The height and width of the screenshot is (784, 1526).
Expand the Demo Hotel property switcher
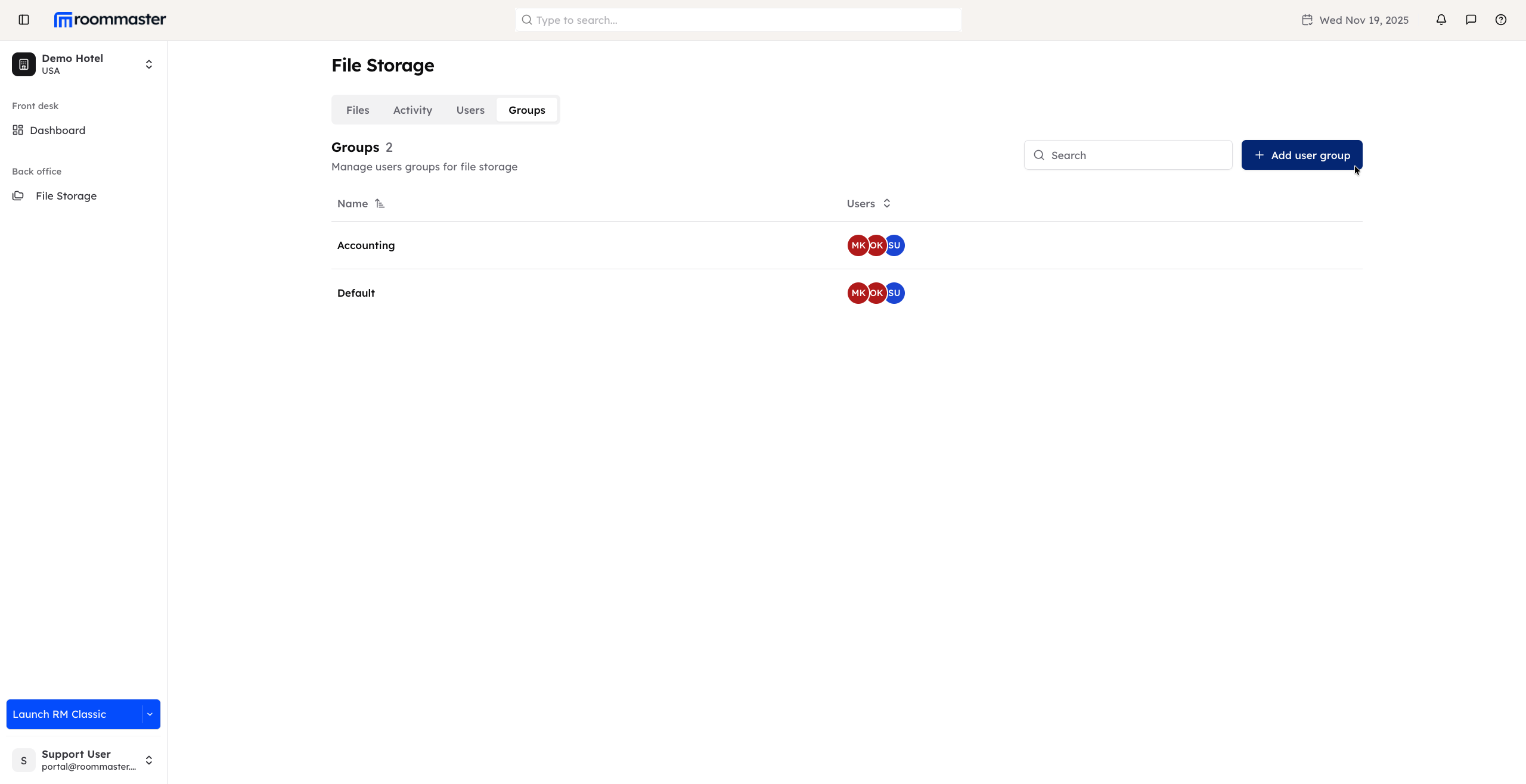(148, 64)
